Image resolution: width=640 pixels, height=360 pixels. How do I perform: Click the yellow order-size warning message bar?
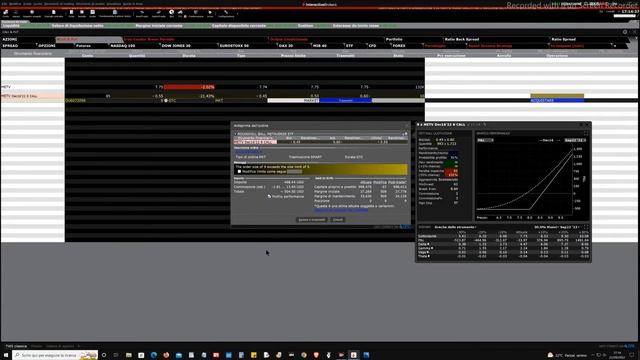click(x=320, y=169)
